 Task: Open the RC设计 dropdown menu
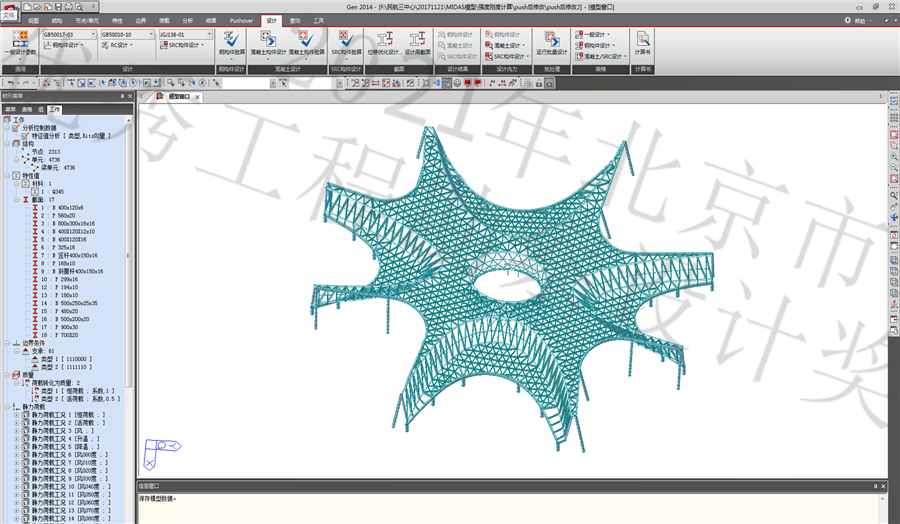coord(117,45)
